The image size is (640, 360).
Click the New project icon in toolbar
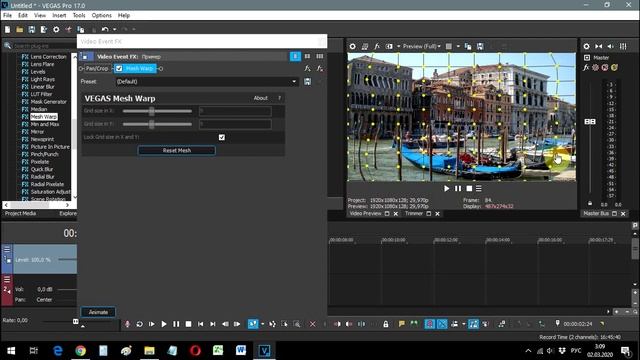point(7,29)
